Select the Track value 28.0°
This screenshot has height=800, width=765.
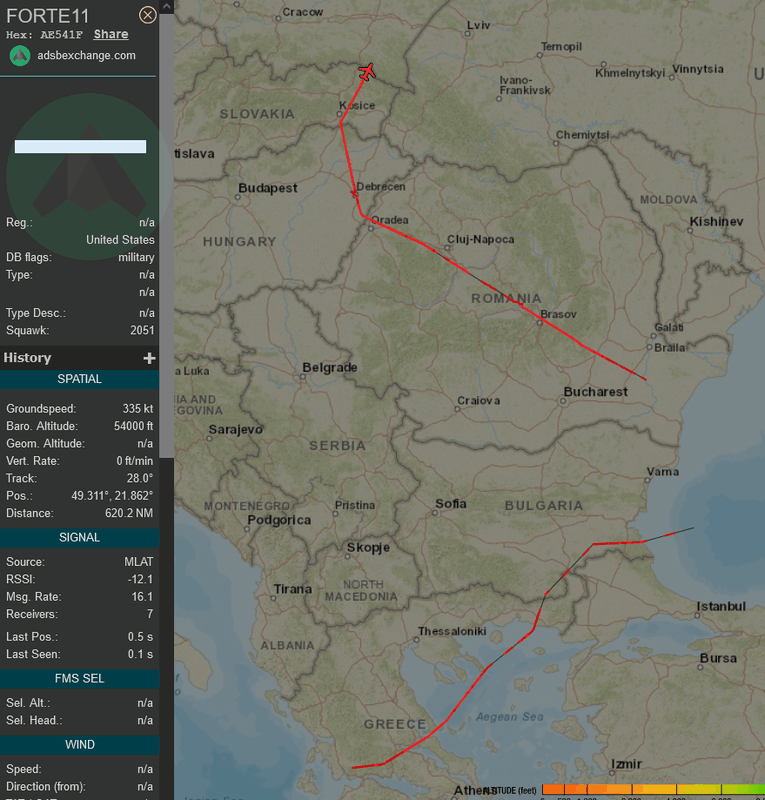click(x=140, y=479)
